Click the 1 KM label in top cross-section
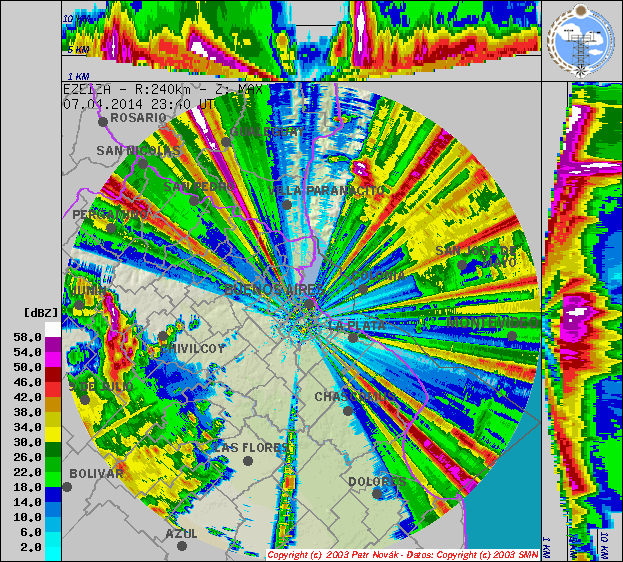623x562 pixels. [78, 76]
